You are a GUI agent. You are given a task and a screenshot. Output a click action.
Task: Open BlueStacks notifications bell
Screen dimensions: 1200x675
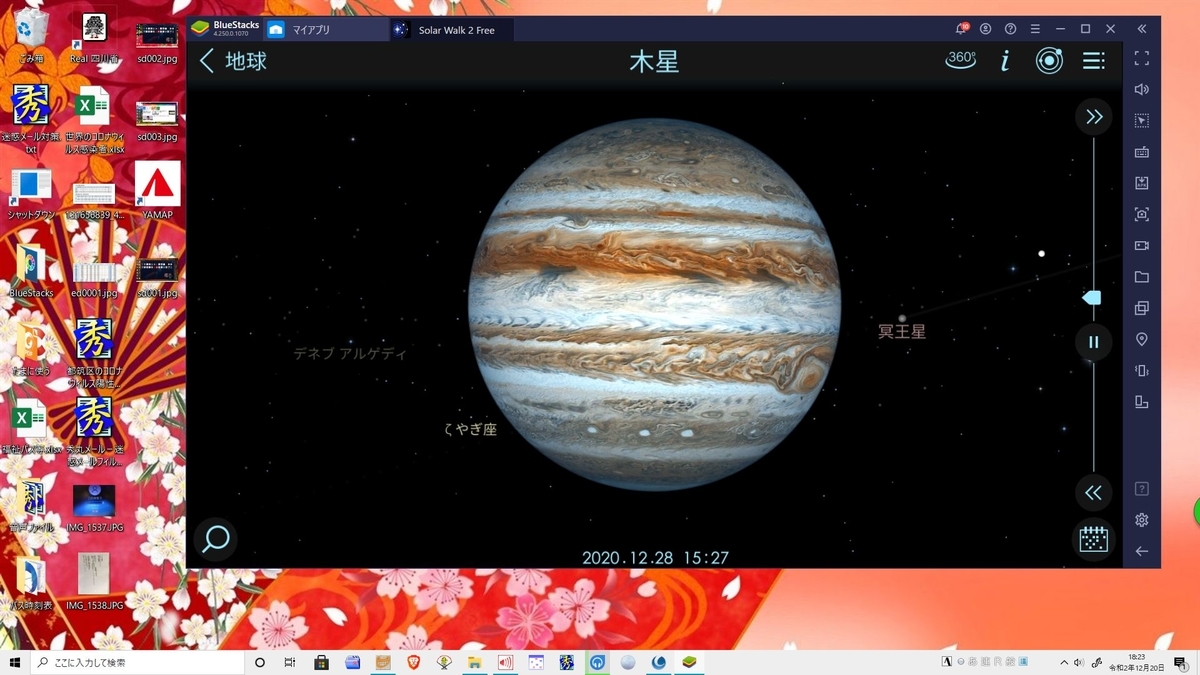[x=961, y=29]
